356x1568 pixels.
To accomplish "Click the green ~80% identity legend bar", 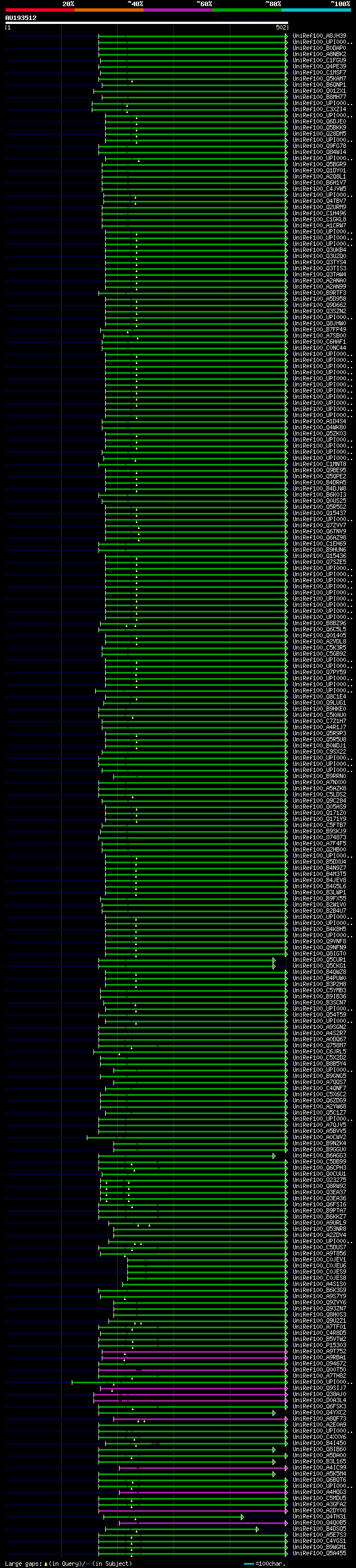I will tap(247, 10).
